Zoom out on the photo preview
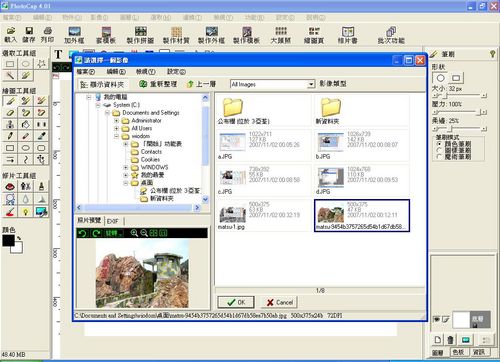 coord(144,233)
